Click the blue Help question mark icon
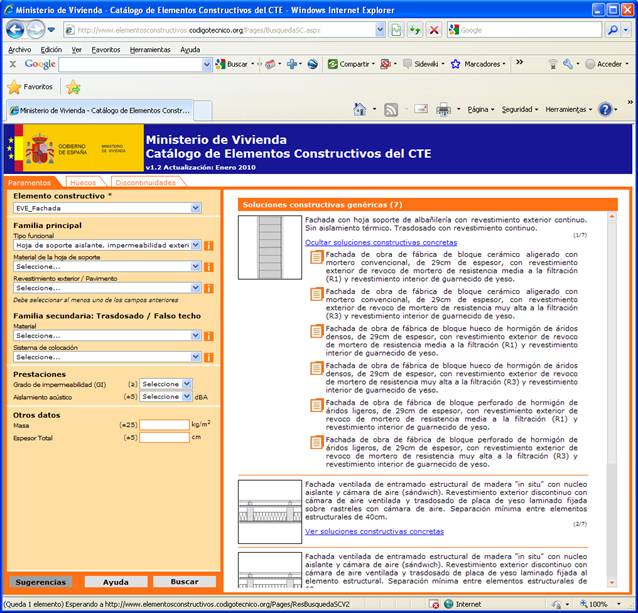The width and height of the screenshot is (638, 613). point(605,109)
